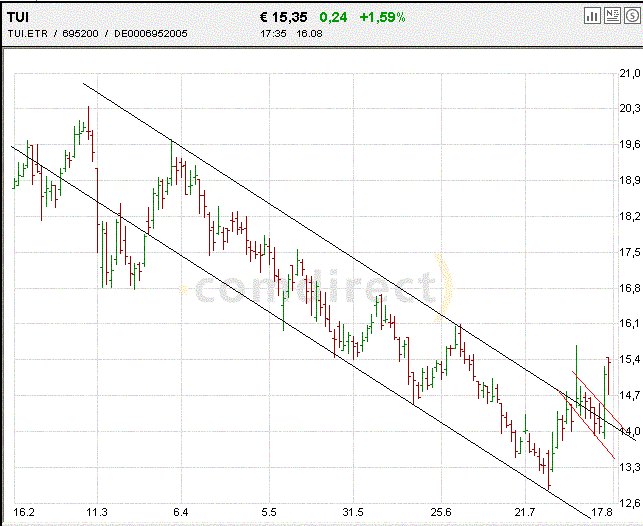Screen dimensions: 643x526
Task: Open the bar chart icon
Action: [592, 16]
